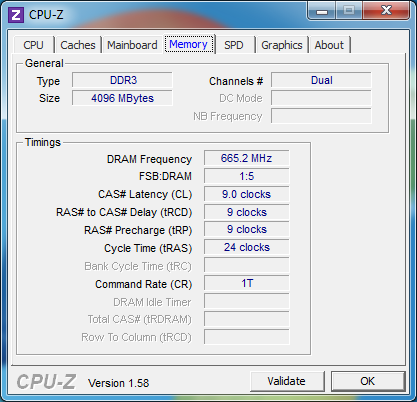Click the Validate button
The height and width of the screenshot is (402, 417).
[x=287, y=381]
